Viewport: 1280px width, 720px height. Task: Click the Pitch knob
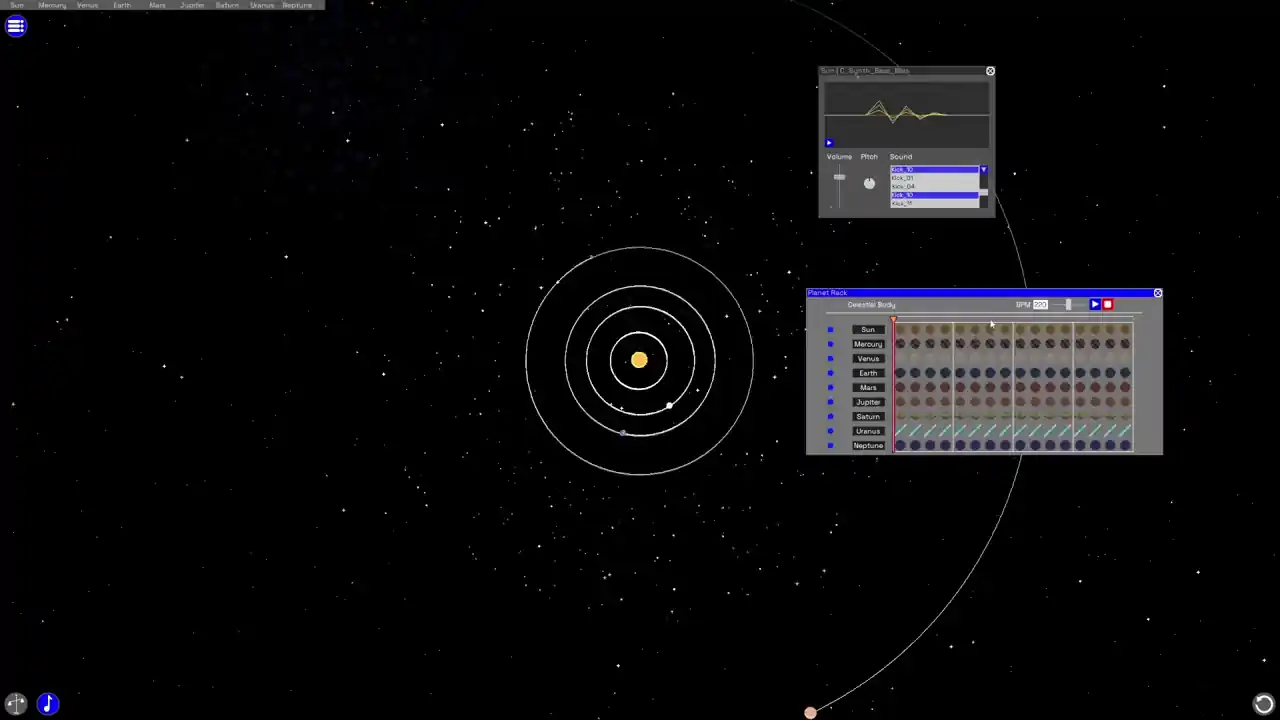coord(869,183)
